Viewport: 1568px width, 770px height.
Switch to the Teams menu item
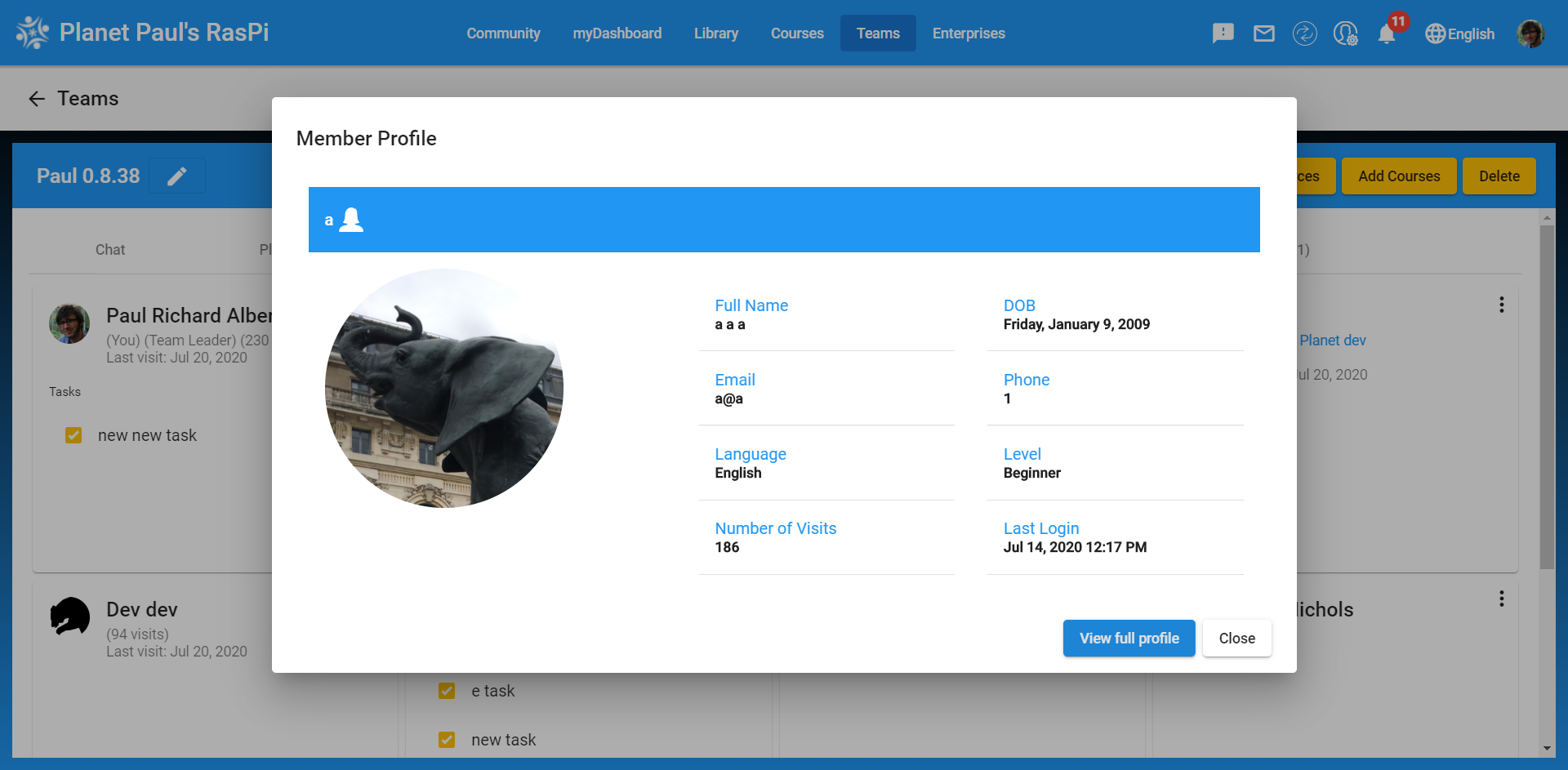coord(878,33)
